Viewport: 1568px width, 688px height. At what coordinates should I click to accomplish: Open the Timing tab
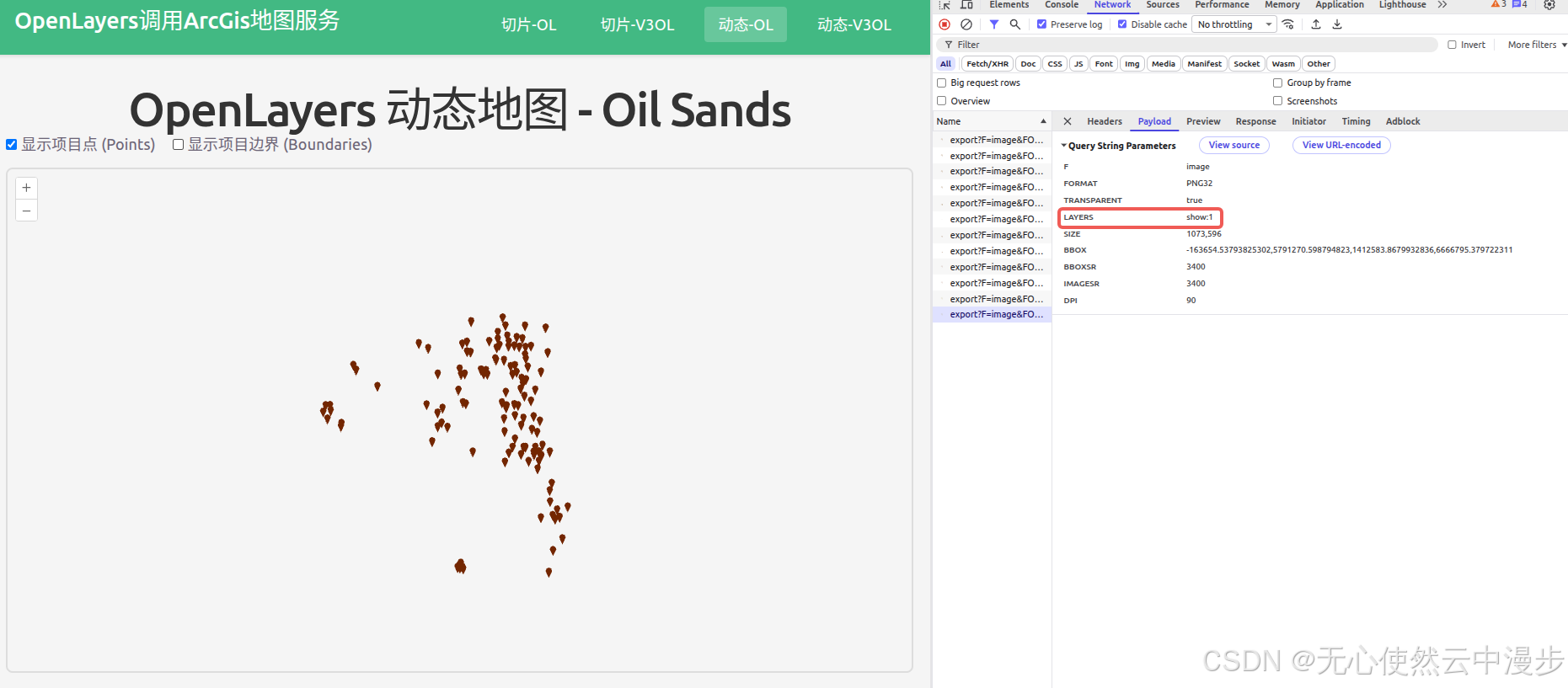1356,121
